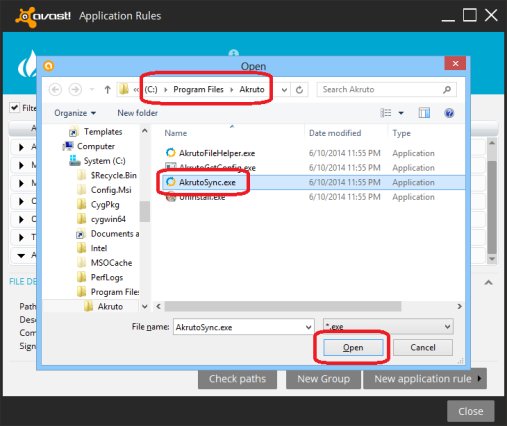Click the AkrutoSync.exe file icon
The height and width of the screenshot is (426, 507).
(171, 182)
